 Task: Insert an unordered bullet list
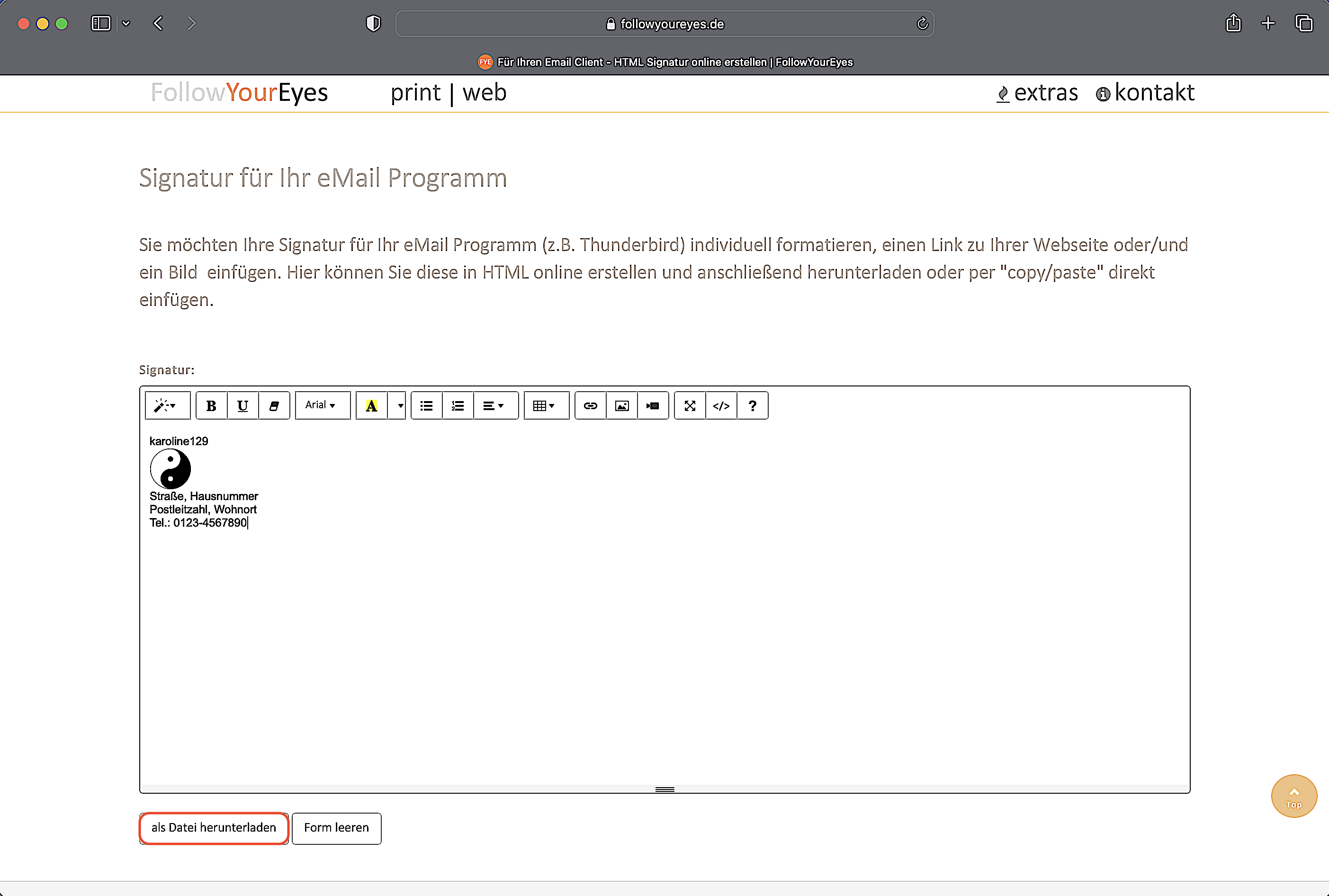[x=426, y=406]
